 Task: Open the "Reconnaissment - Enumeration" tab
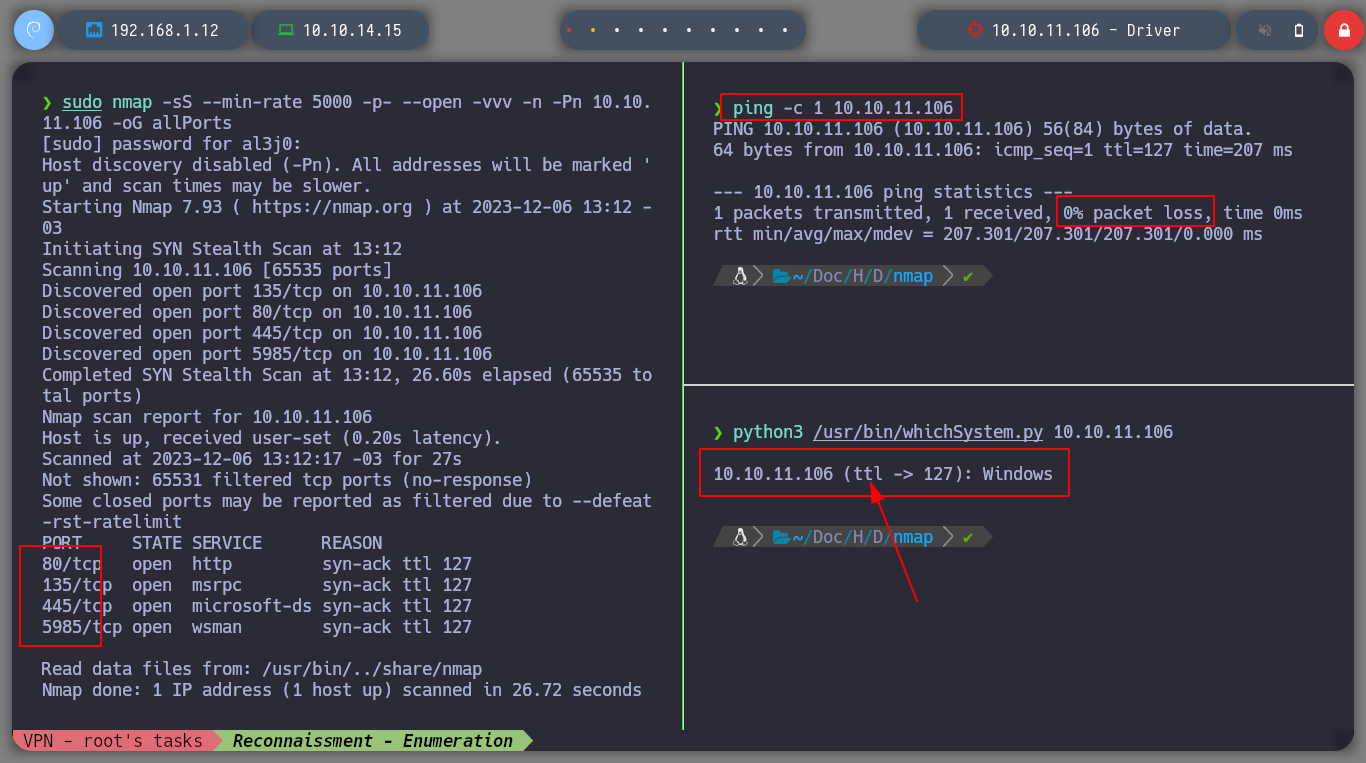tap(373, 741)
